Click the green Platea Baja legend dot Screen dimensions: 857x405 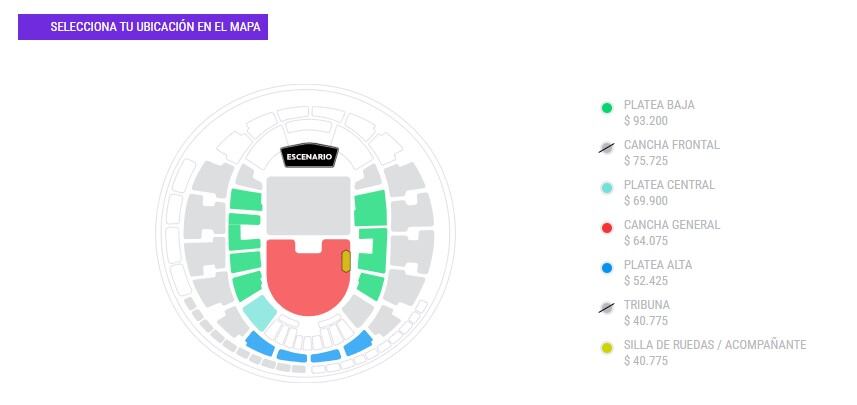[607, 108]
